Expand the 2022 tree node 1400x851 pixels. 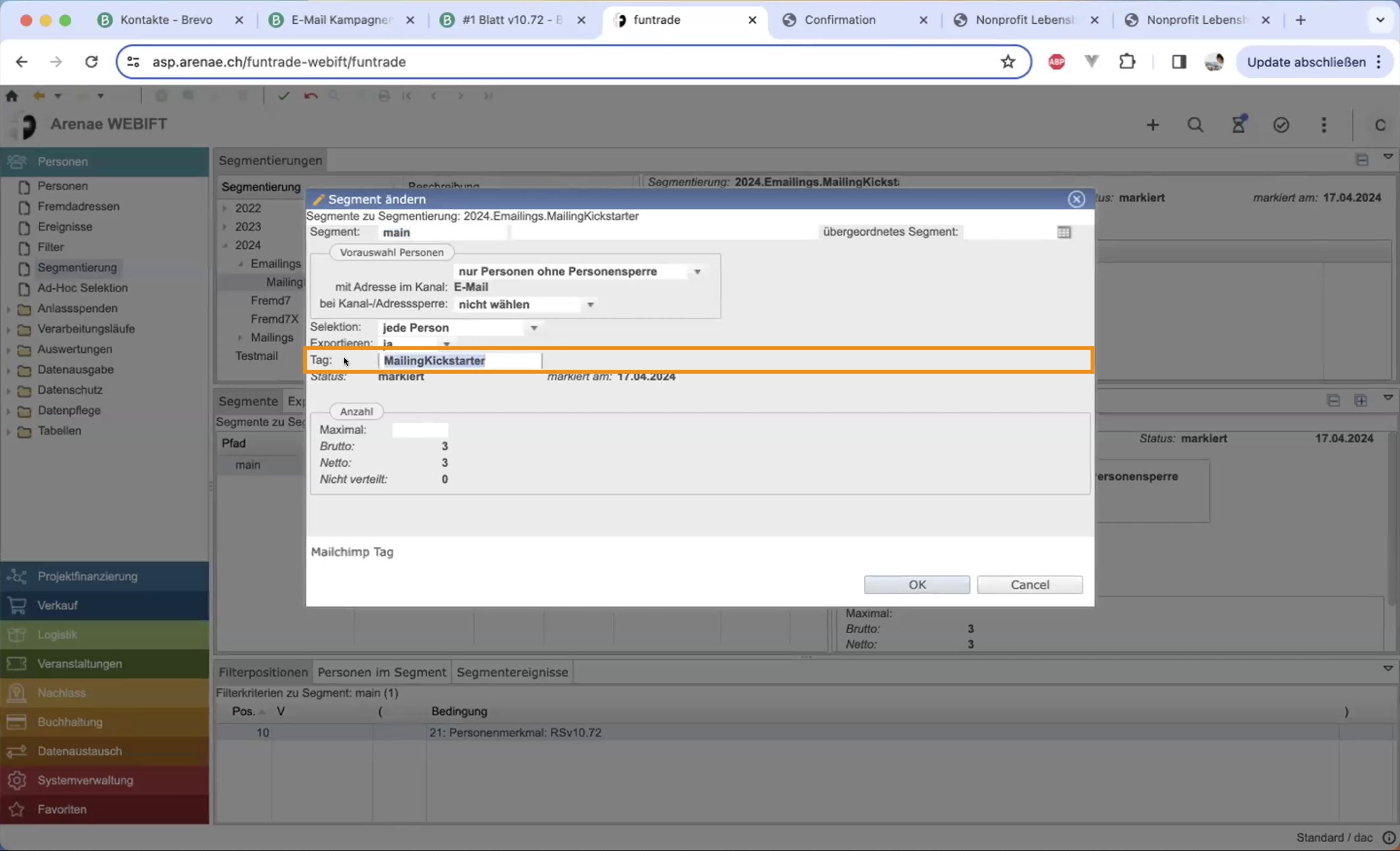(225, 209)
